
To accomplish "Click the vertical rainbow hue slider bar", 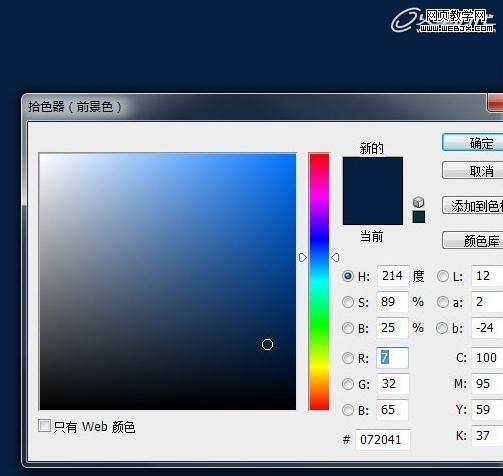I will pos(319,281).
